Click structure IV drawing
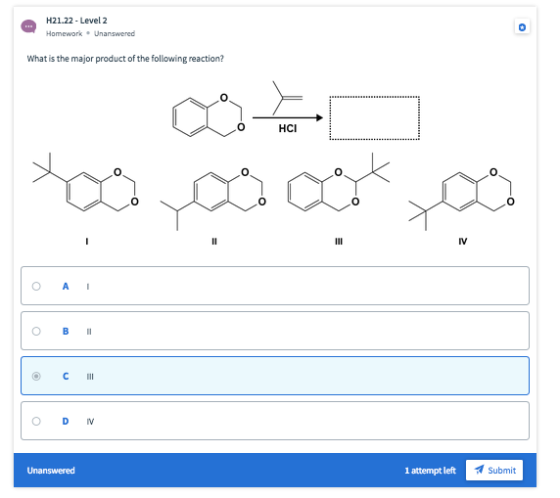 462,199
